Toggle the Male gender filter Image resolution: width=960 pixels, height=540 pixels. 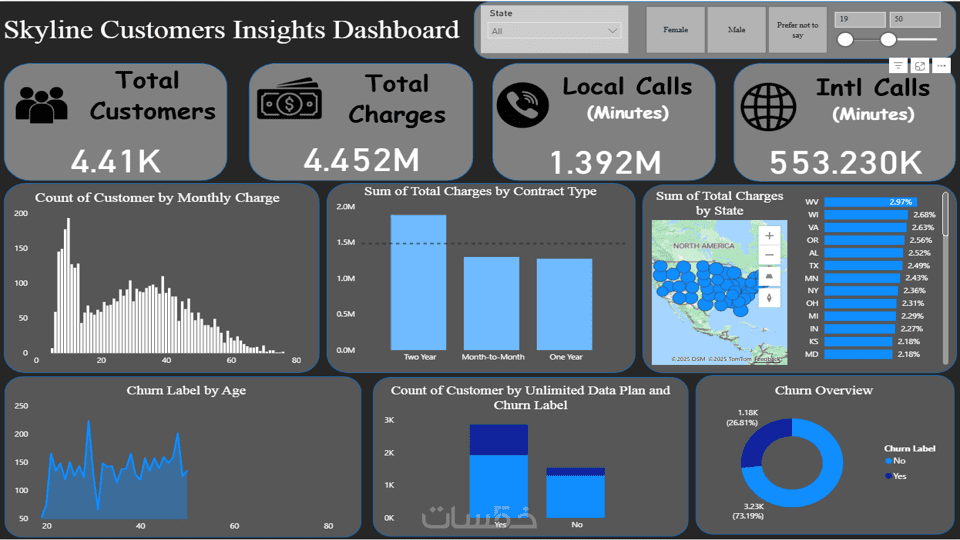pyautogui.click(x=737, y=29)
